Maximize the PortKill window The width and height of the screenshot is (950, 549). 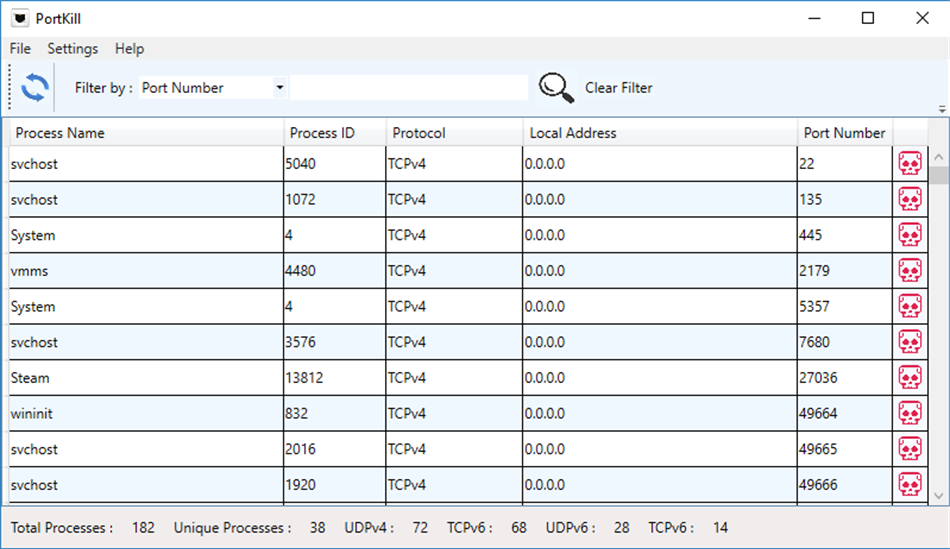(x=868, y=19)
